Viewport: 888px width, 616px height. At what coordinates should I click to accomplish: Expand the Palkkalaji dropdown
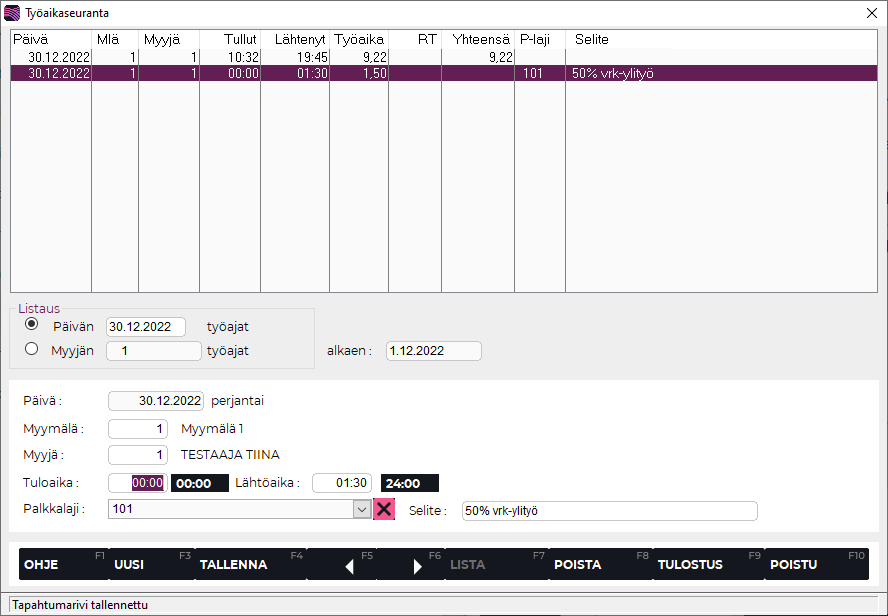pos(362,509)
